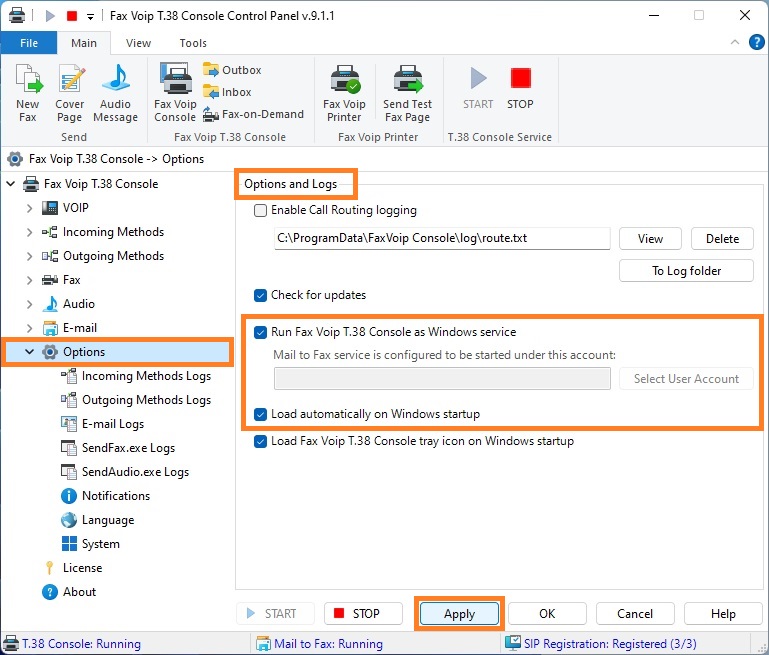Expand Outgoing Methods node arrow
Viewport: 769px width, 655px height.
click(29, 256)
